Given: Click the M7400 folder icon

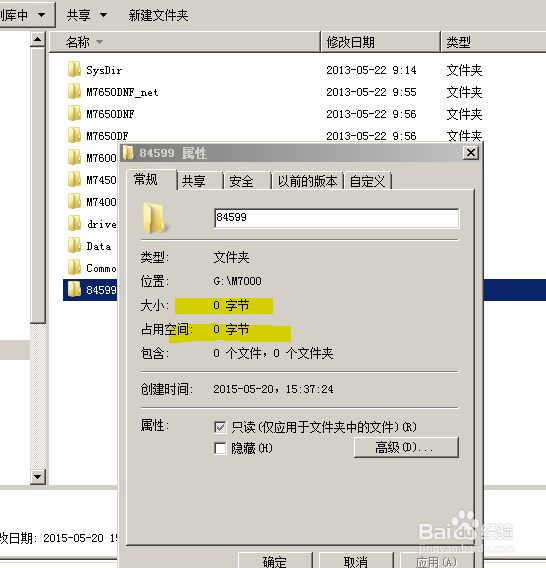Looking at the screenshot, I should click(74, 201).
